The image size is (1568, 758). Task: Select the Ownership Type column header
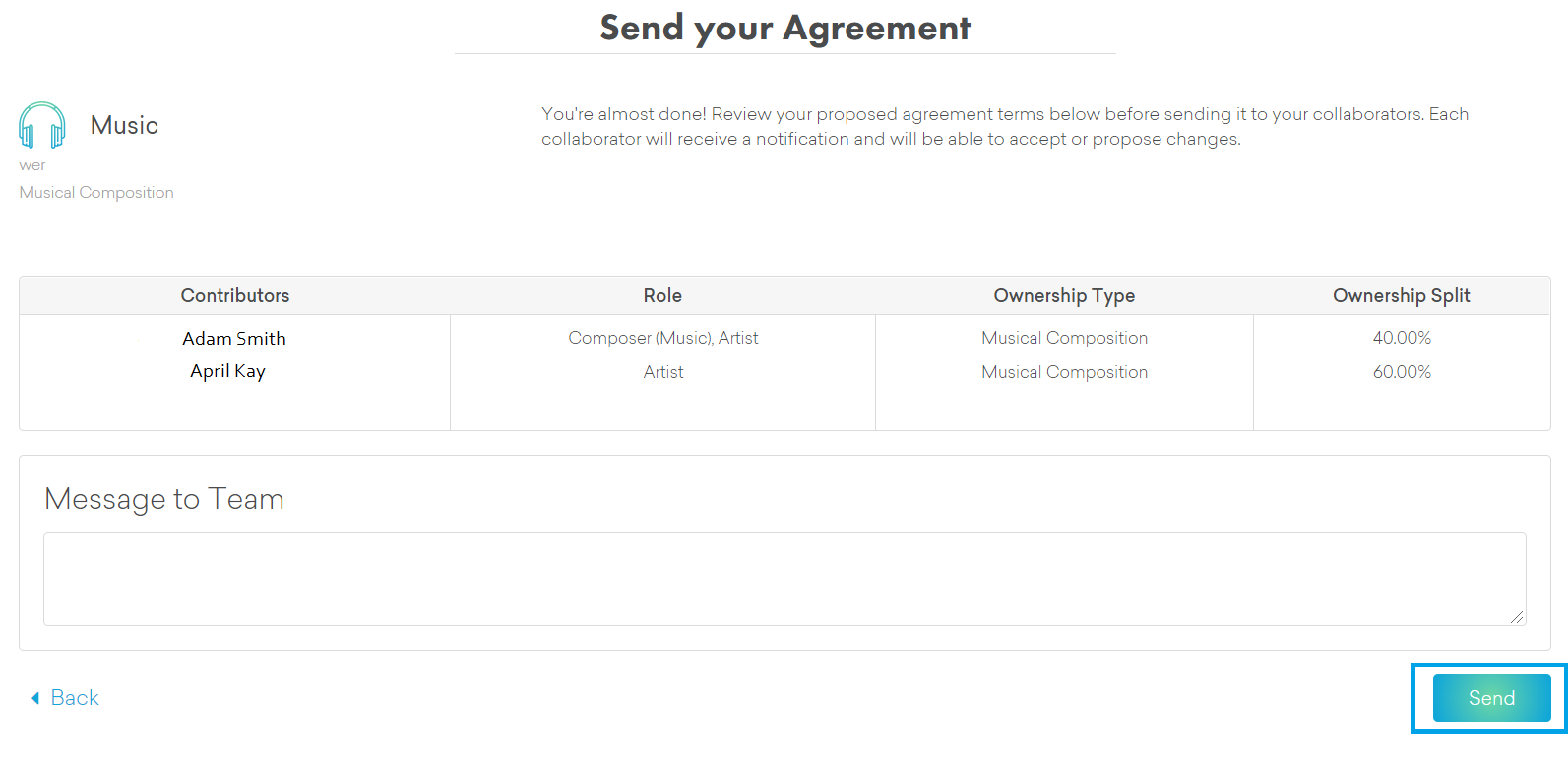tap(1064, 295)
